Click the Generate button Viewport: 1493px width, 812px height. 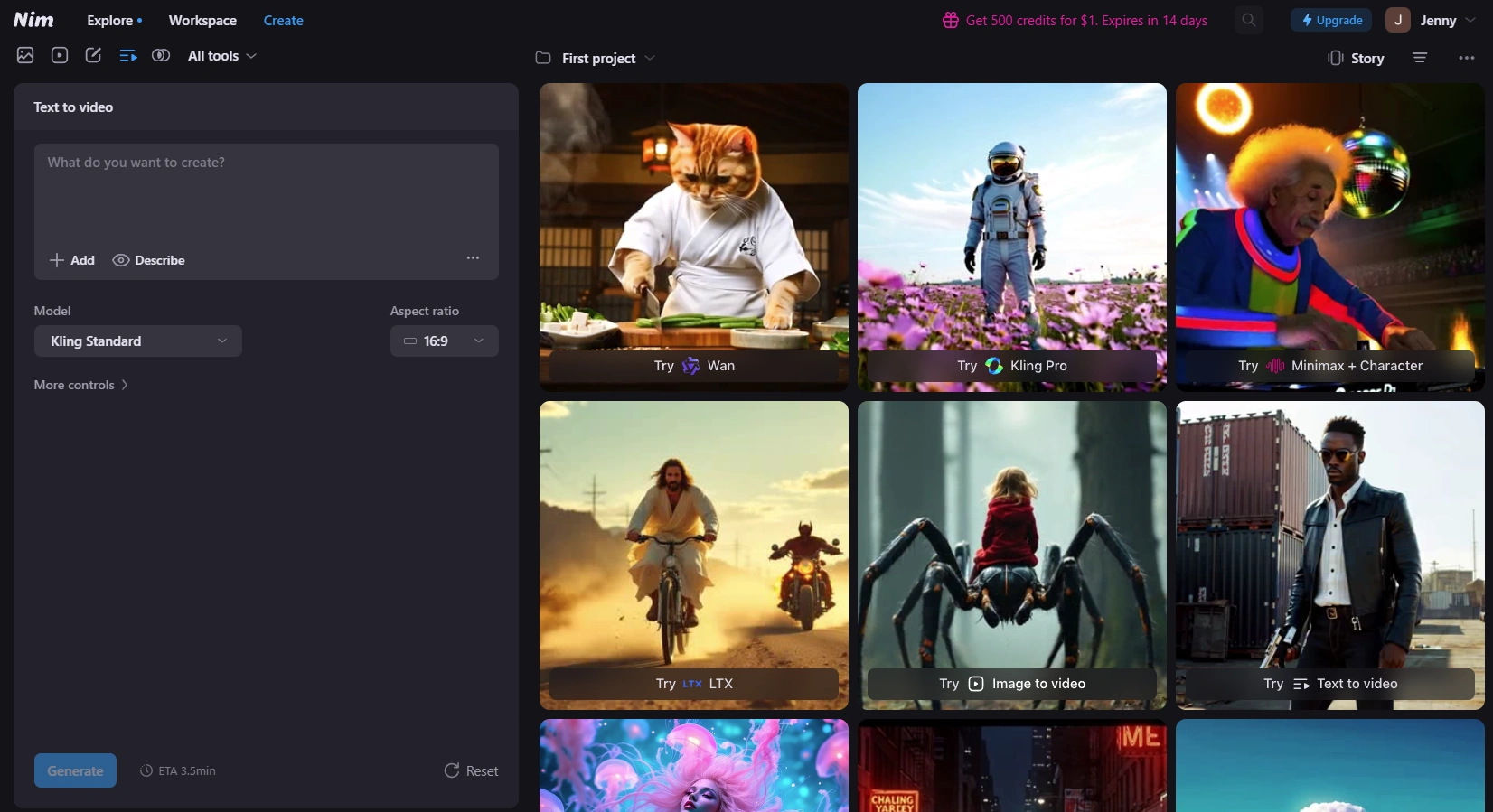point(75,770)
